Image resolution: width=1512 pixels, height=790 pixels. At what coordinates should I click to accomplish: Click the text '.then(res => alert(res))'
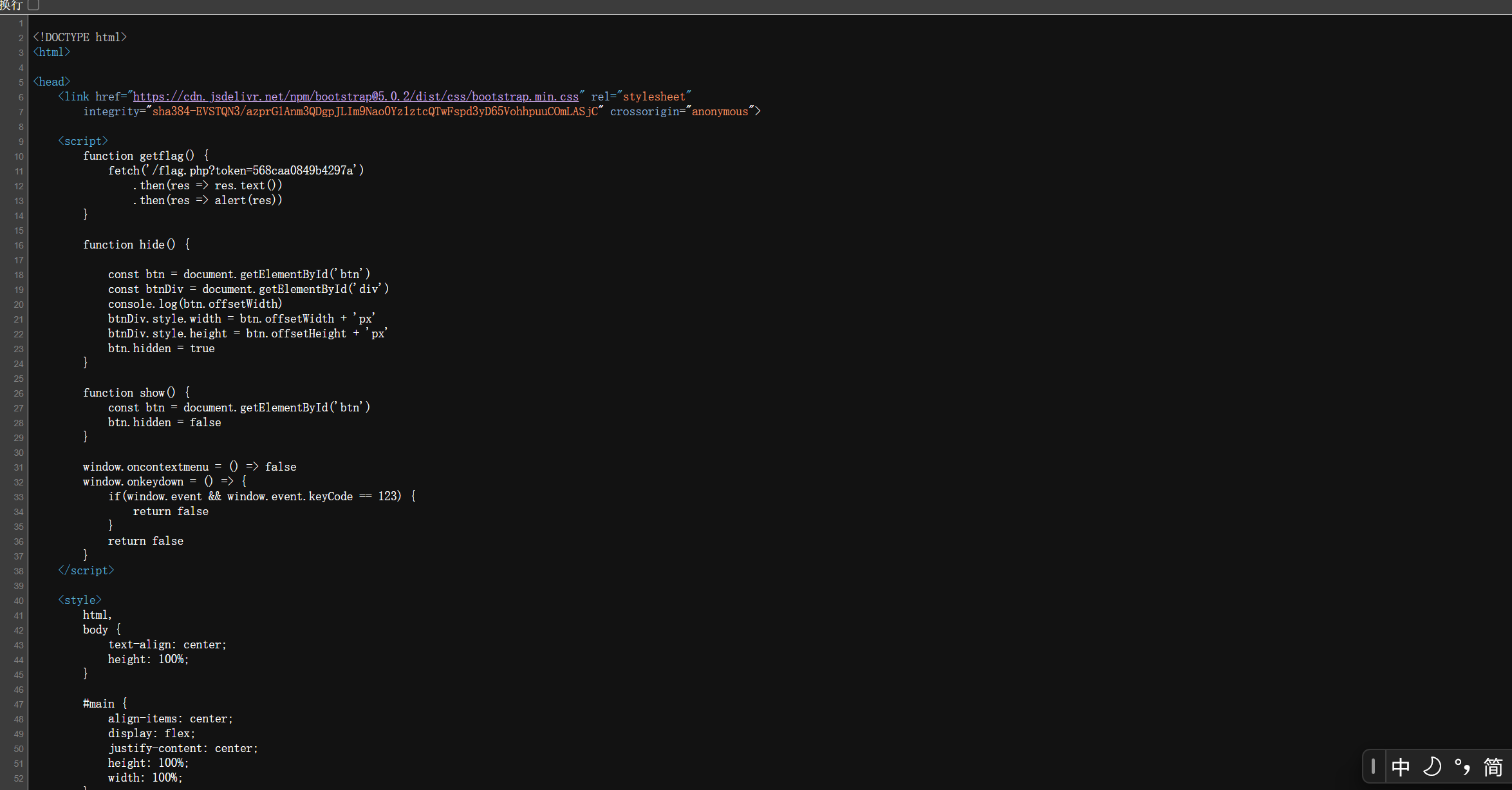207,200
